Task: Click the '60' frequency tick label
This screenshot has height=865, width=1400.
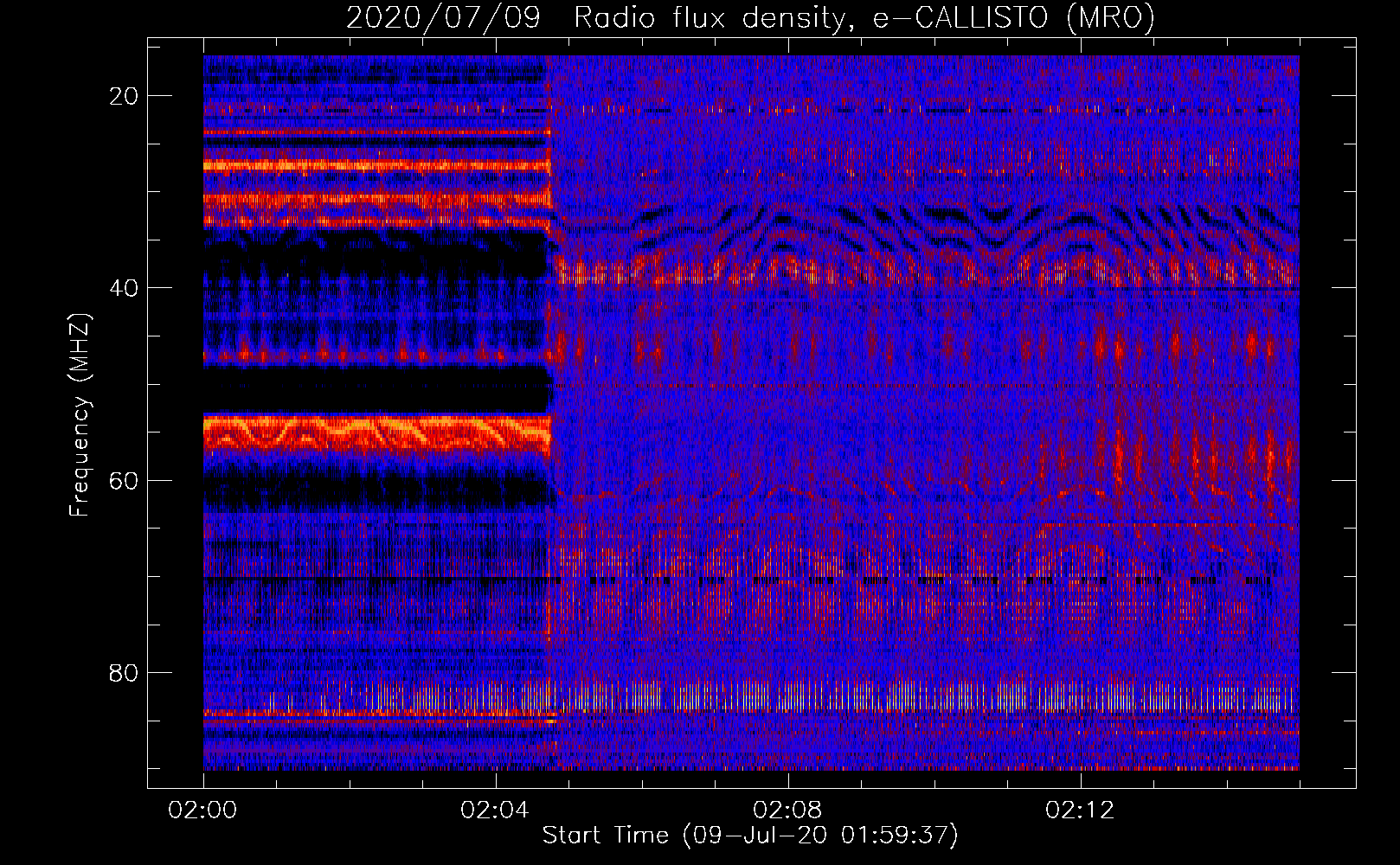Action: 124,480
